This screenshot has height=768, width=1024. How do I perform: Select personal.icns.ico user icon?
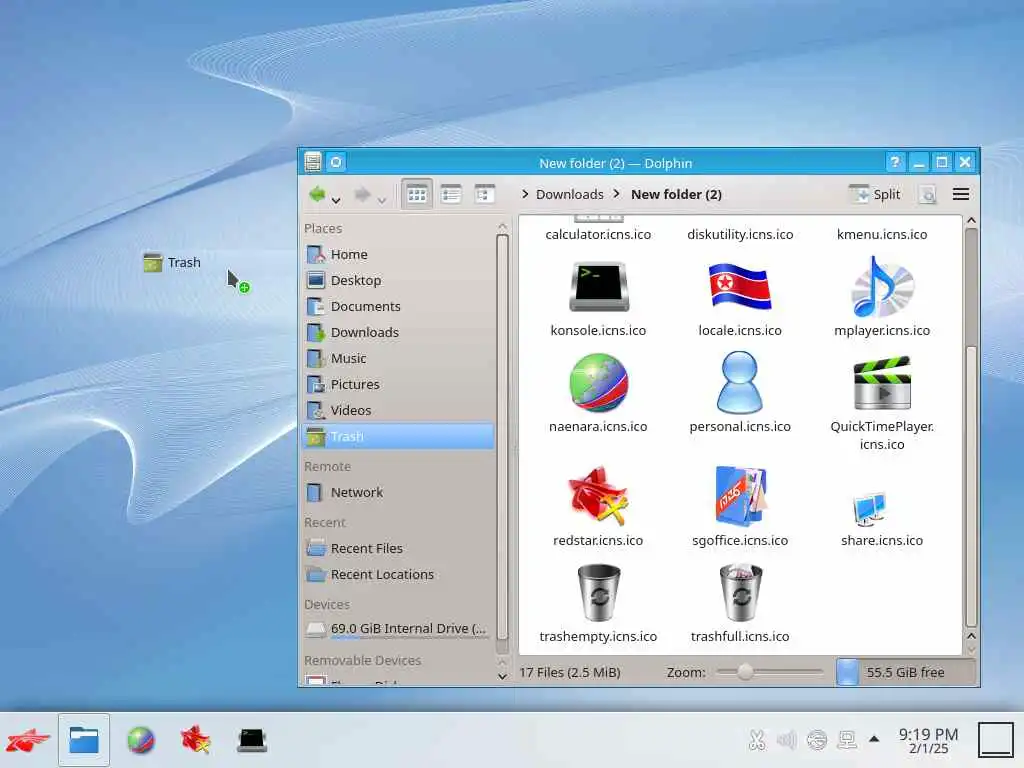tap(739, 383)
